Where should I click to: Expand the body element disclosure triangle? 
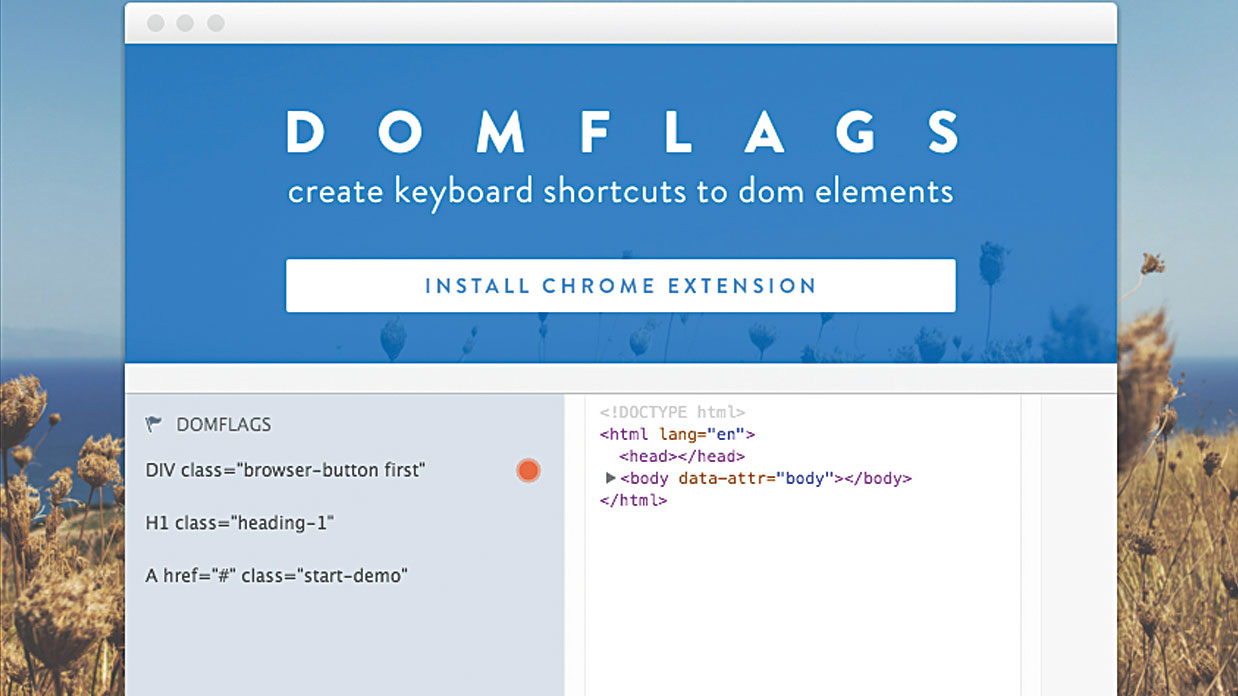[x=612, y=478]
